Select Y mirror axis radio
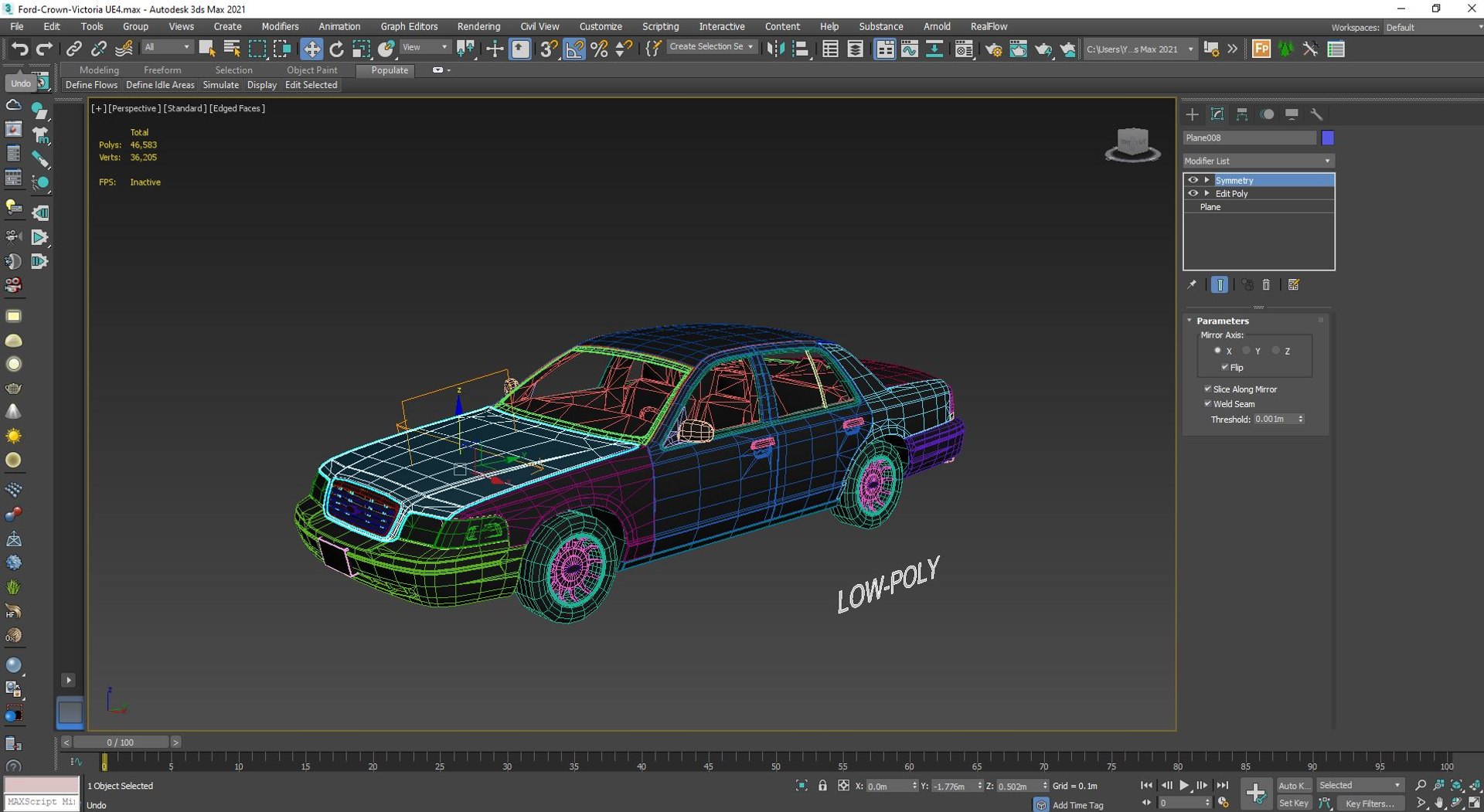The width and height of the screenshot is (1484, 812). tap(1246, 351)
